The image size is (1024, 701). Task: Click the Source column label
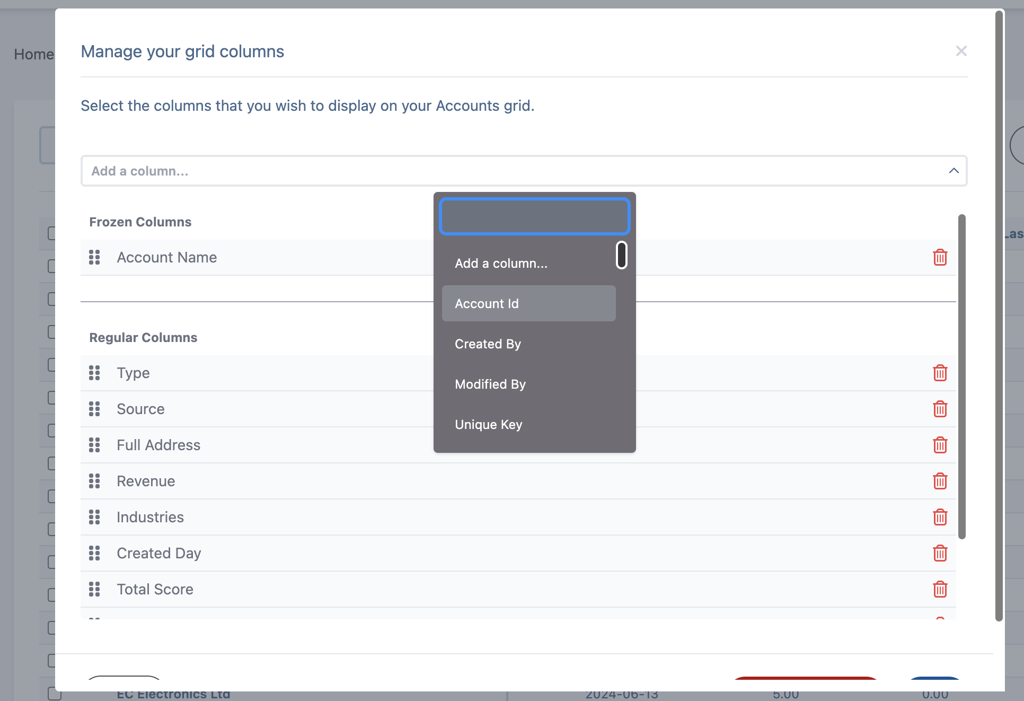coord(140,409)
